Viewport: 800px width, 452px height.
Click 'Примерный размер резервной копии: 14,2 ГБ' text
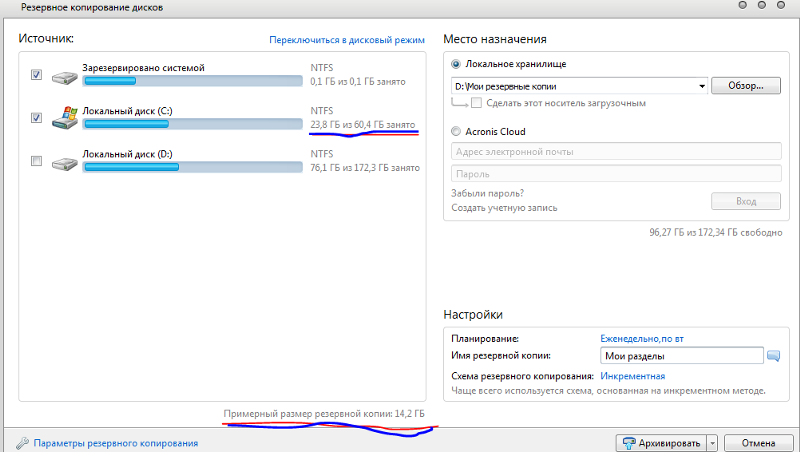(324, 414)
